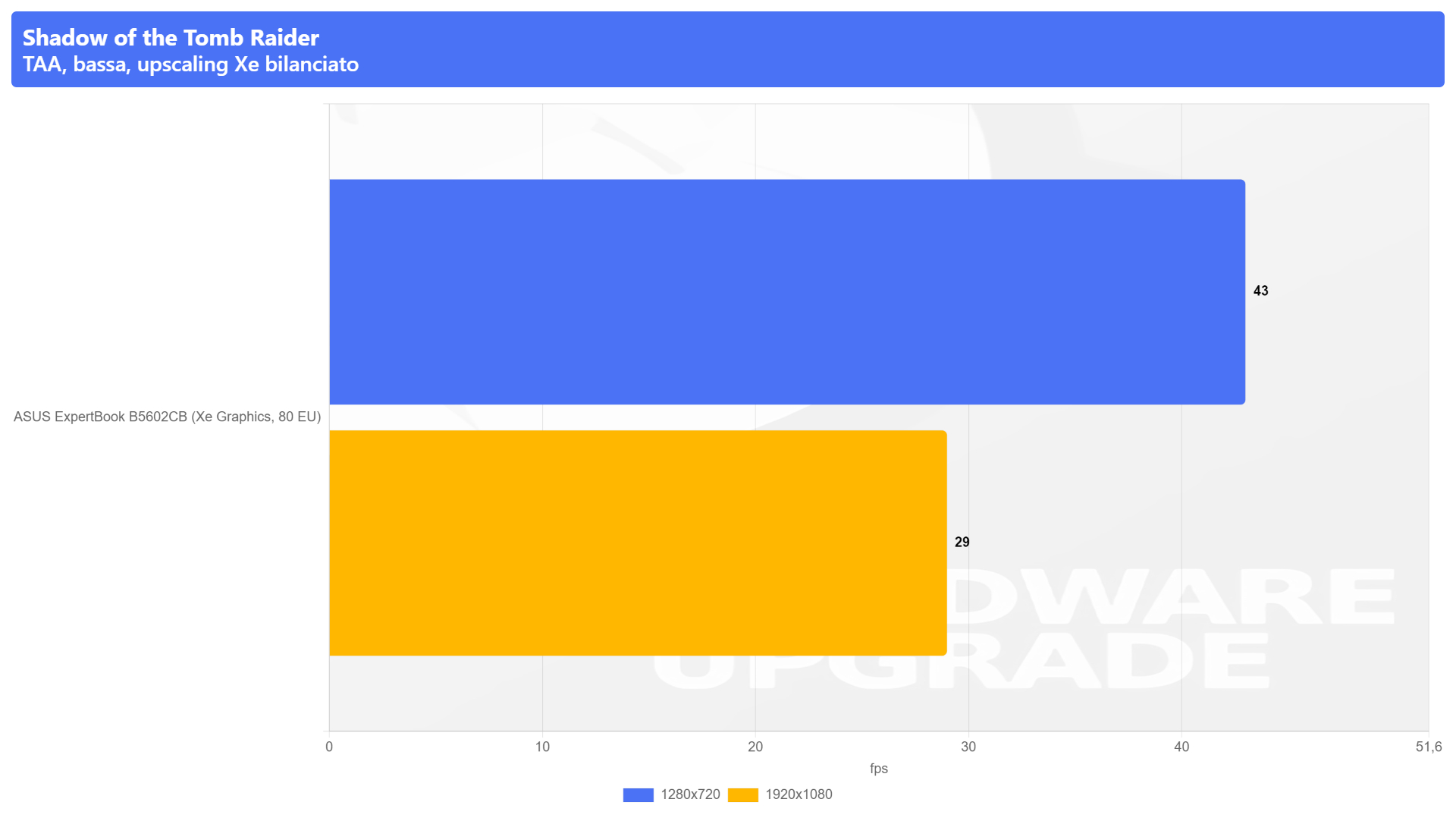Click the 20 tick label on axis
Viewport: 1456px width, 821px height.
tap(755, 747)
